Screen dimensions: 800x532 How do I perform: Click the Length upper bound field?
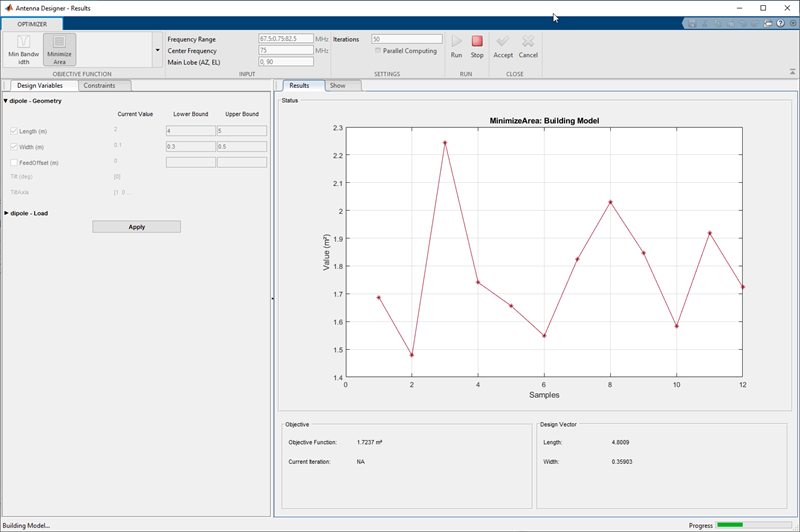point(242,131)
